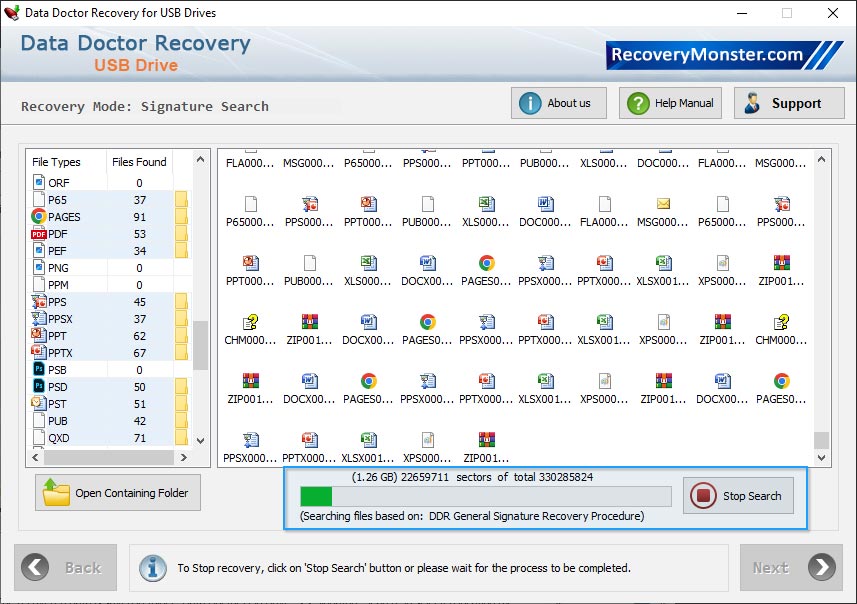
Task: Select a ZIP001 WinRAR archive thumbnail
Action: point(310,323)
